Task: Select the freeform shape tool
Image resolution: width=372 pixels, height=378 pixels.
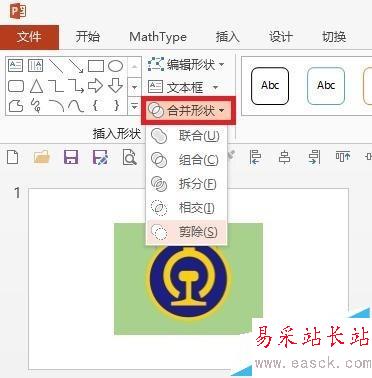Action: 16,106
